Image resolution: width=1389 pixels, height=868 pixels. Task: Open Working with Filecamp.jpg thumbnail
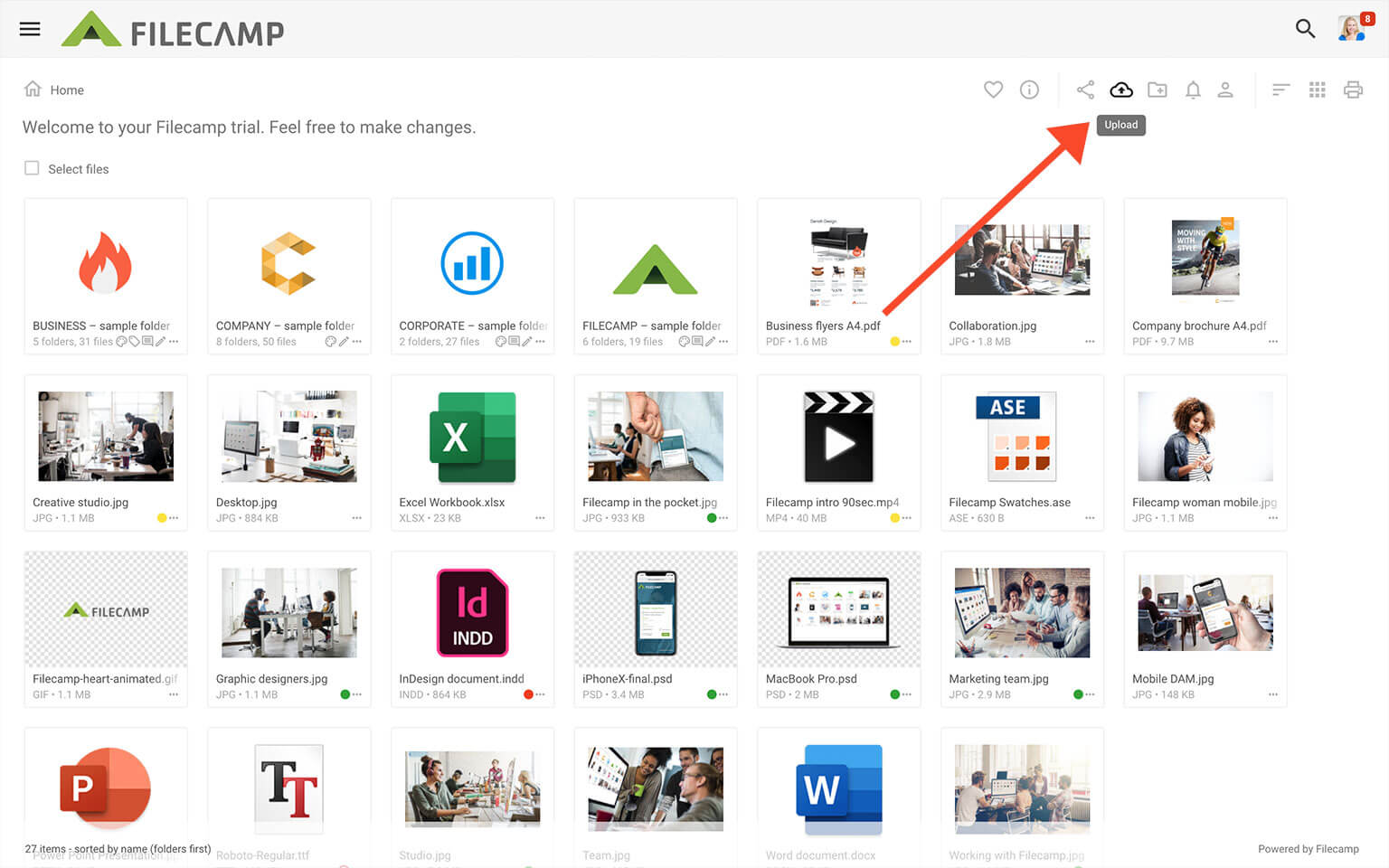(1022, 788)
